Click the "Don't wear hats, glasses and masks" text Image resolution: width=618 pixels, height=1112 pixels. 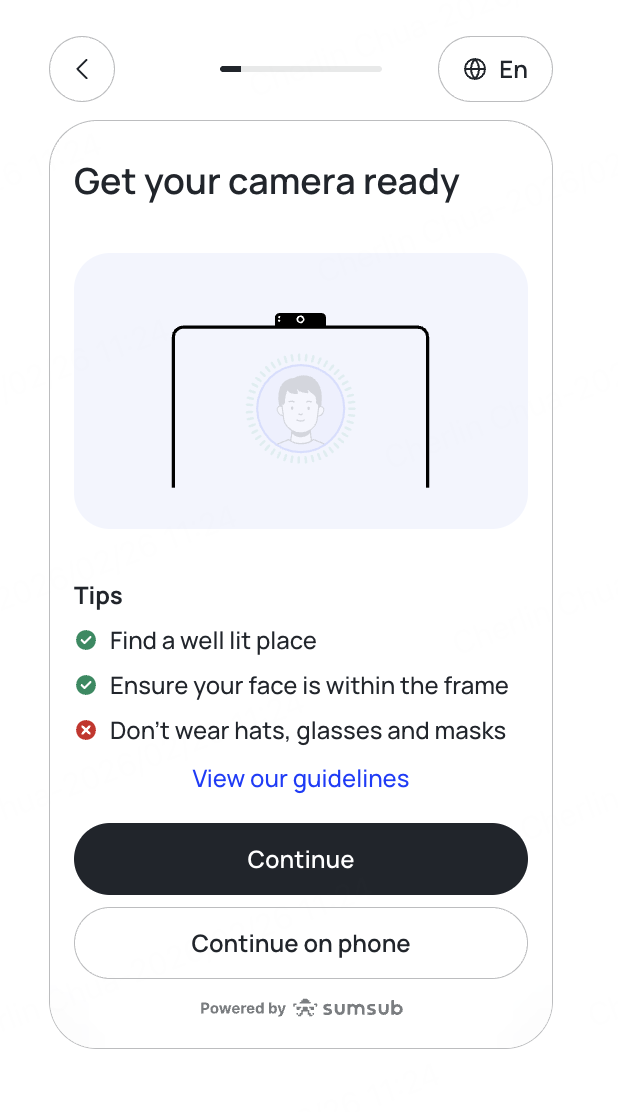308,731
